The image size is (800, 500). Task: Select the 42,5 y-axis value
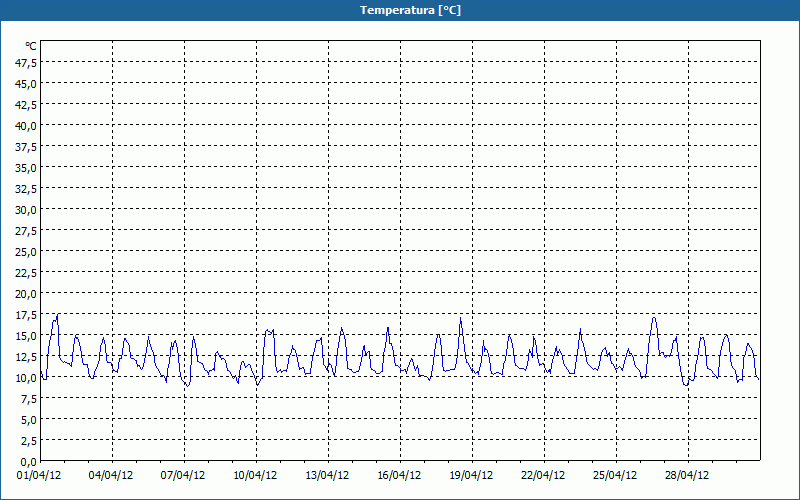[26, 105]
